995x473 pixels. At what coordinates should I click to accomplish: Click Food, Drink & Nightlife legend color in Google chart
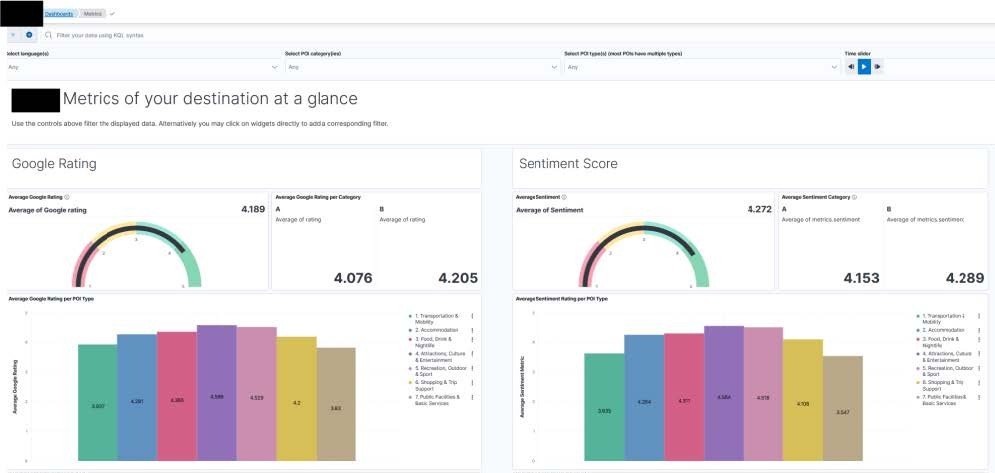[x=411, y=339]
